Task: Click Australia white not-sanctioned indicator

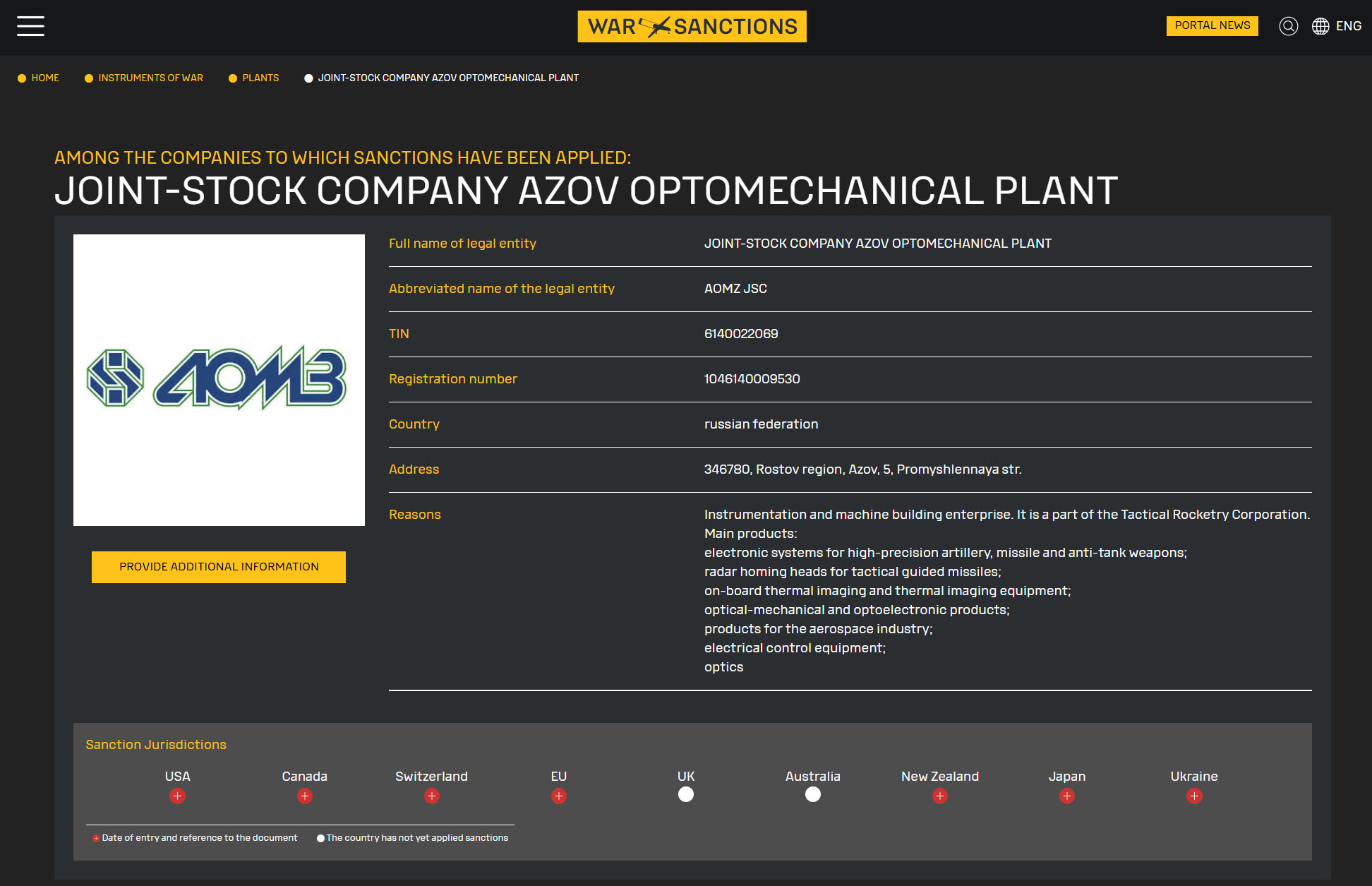Action: coord(813,795)
